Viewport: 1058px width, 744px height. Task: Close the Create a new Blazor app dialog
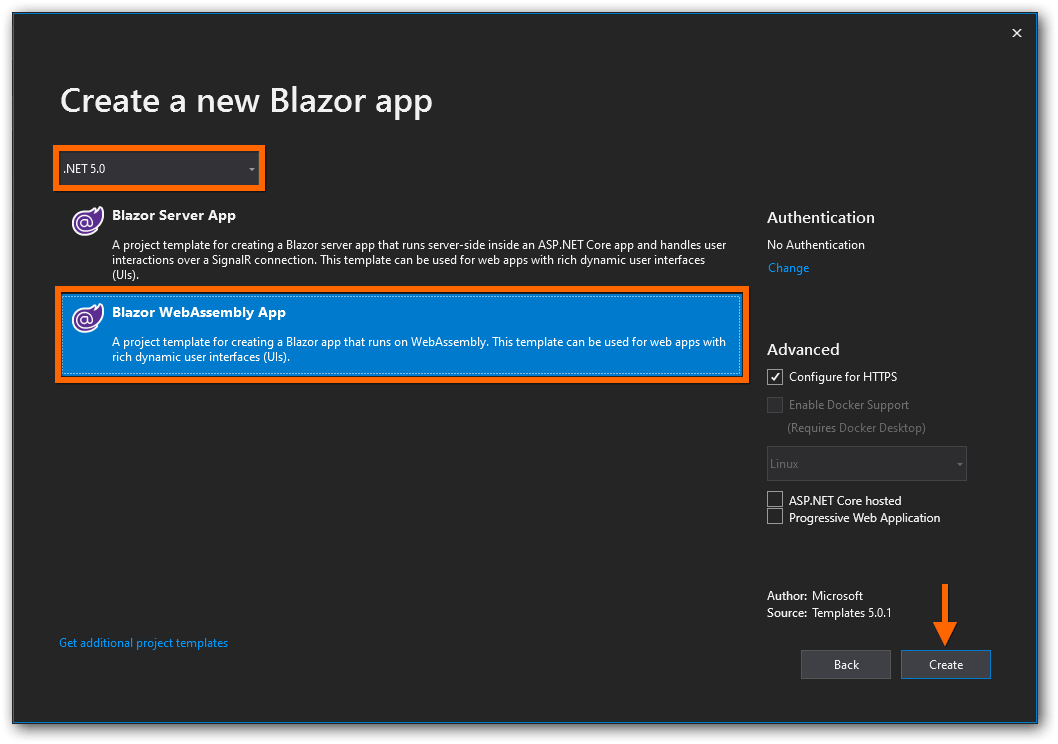(x=1017, y=33)
